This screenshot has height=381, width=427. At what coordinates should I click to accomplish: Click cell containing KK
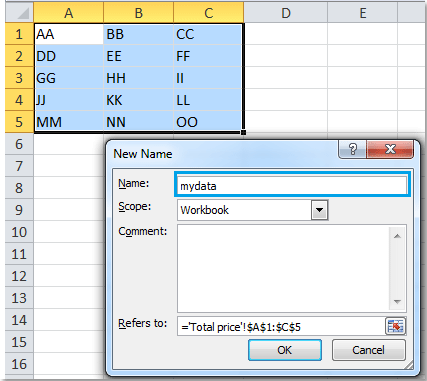[139, 100]
